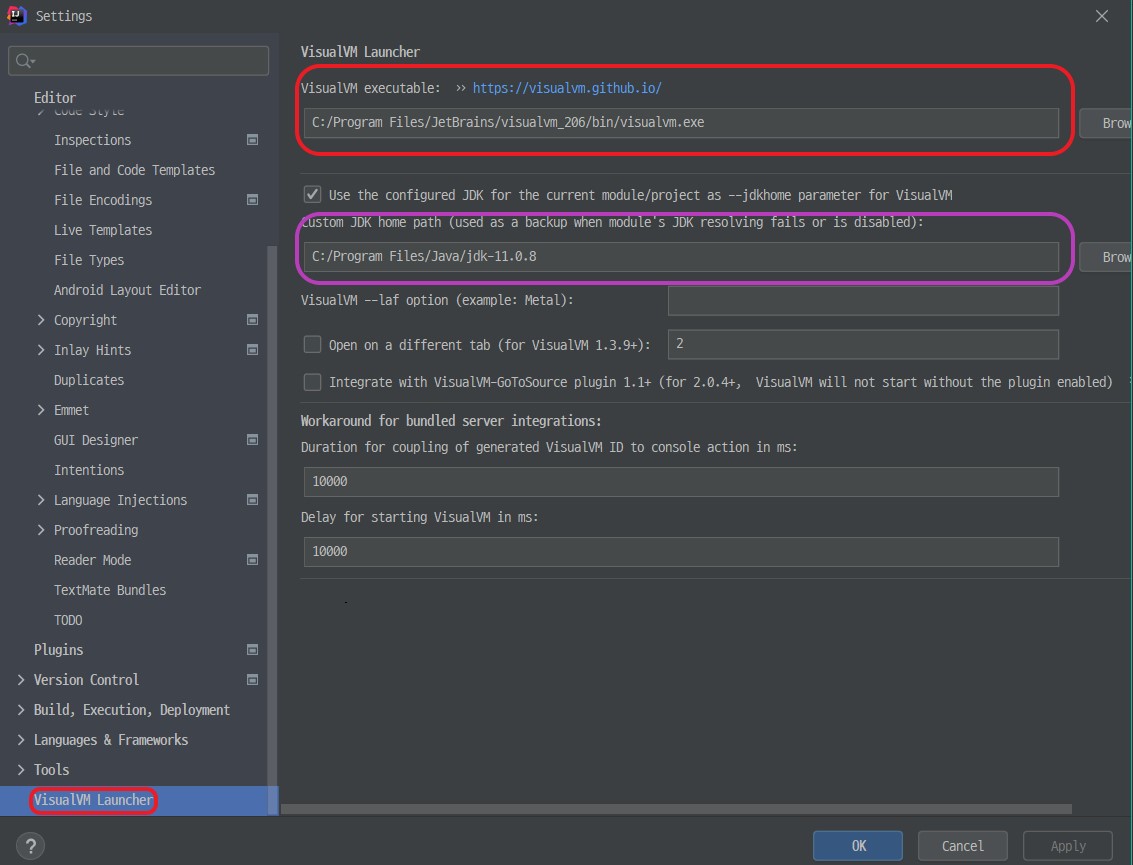
Task: Click custom JDK home path field
Action: [x=681, y=257]
